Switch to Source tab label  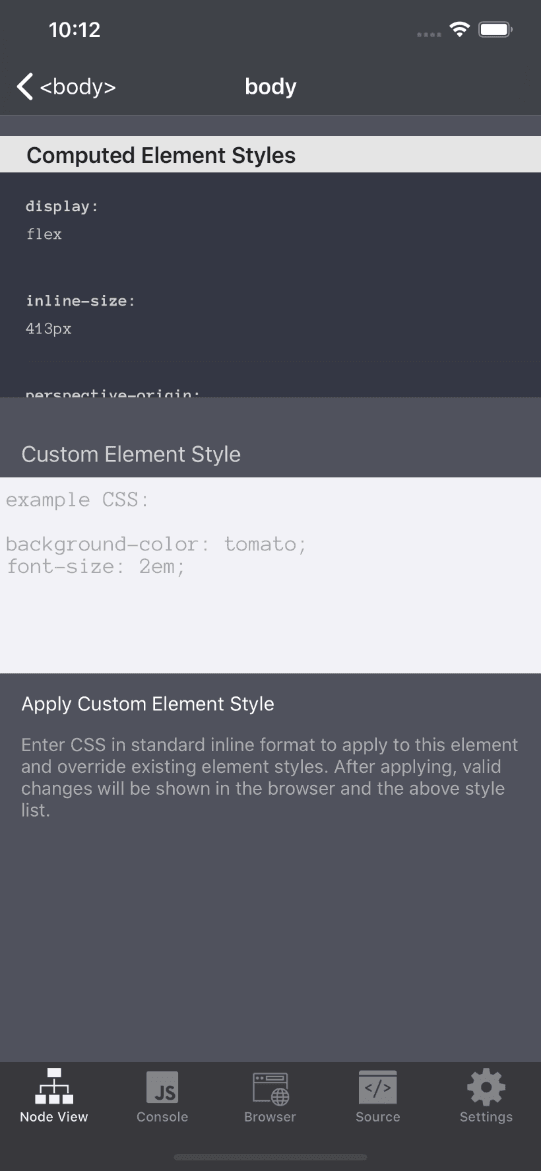(x=377, y=1117)
